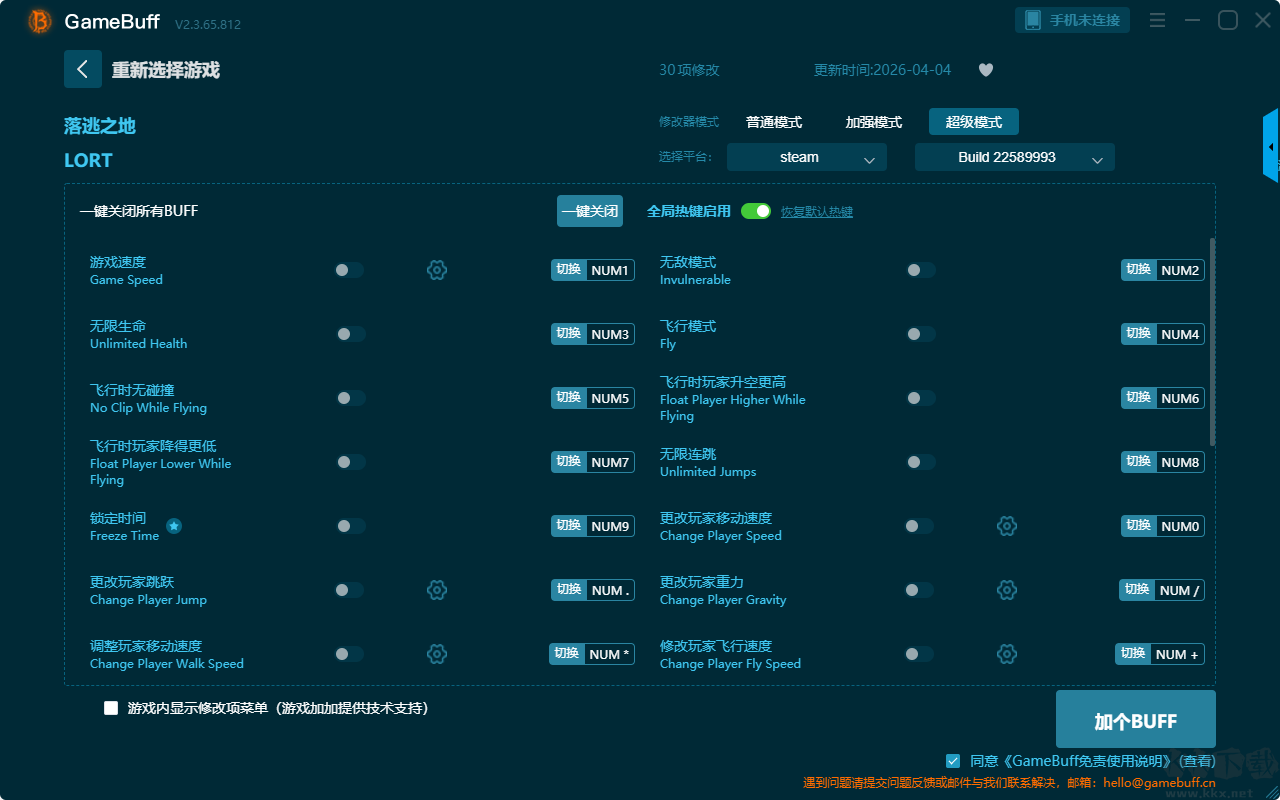
Task: Click the NUM7 hotkey field
Action: (610, 462)
